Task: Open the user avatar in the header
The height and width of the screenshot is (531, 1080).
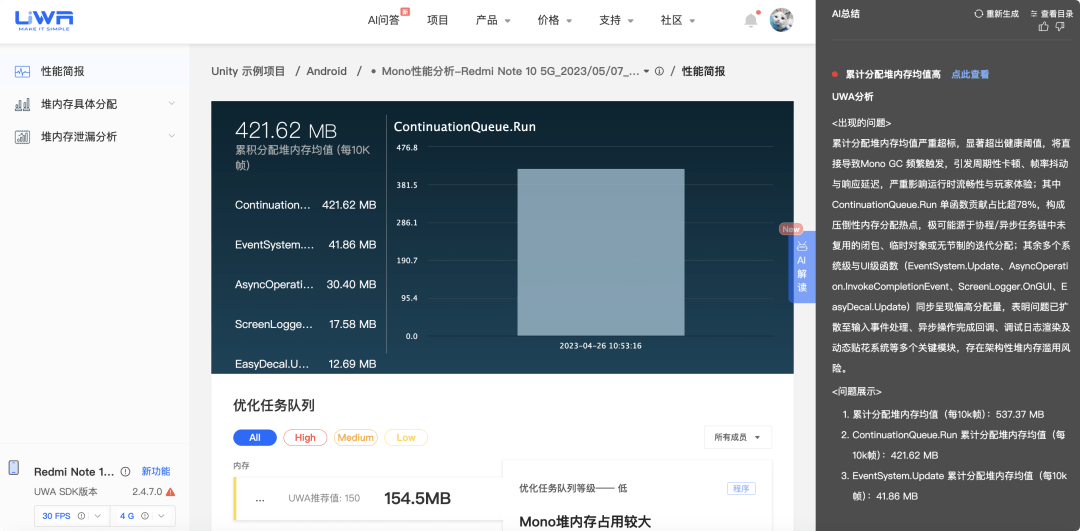Action: tap(781, 20)
